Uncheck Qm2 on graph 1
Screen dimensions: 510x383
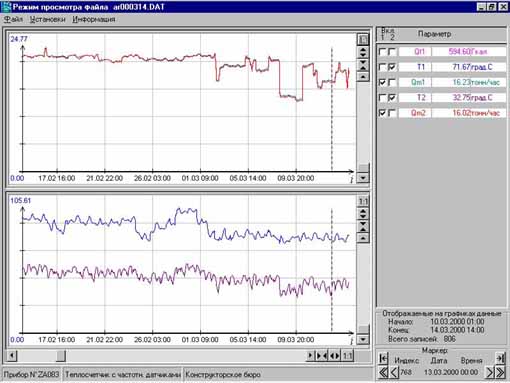click(x=383, y=113)
